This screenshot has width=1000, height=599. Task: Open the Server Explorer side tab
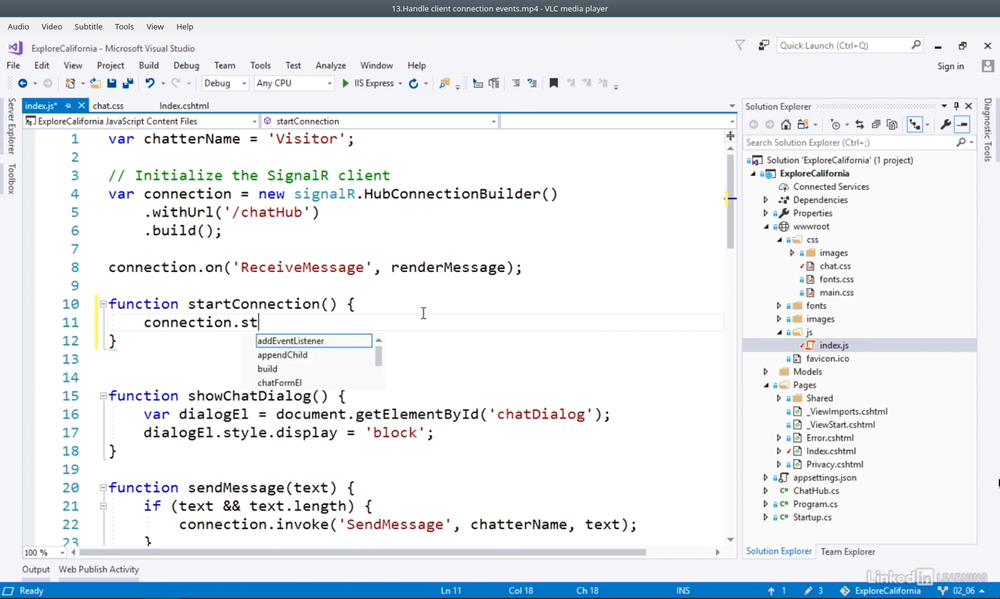[11, 126]
